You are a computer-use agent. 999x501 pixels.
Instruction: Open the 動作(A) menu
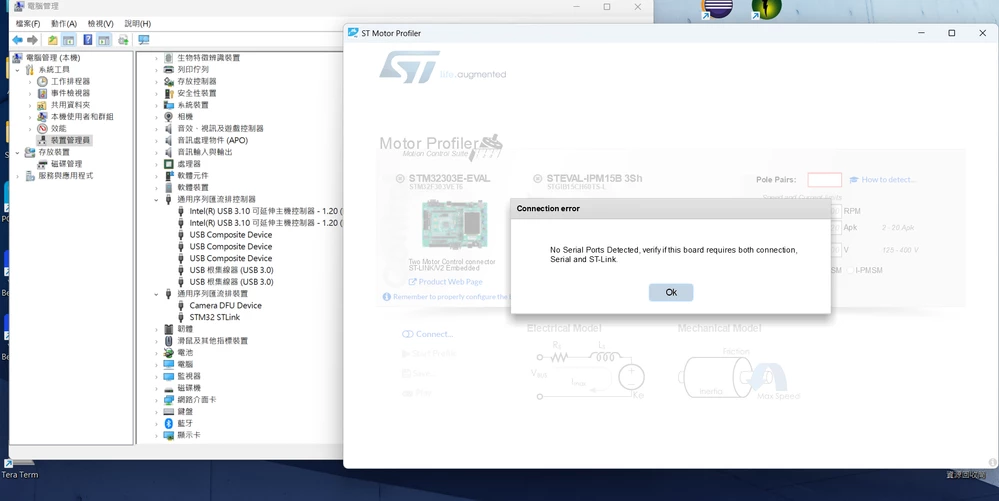coord(64,24)
